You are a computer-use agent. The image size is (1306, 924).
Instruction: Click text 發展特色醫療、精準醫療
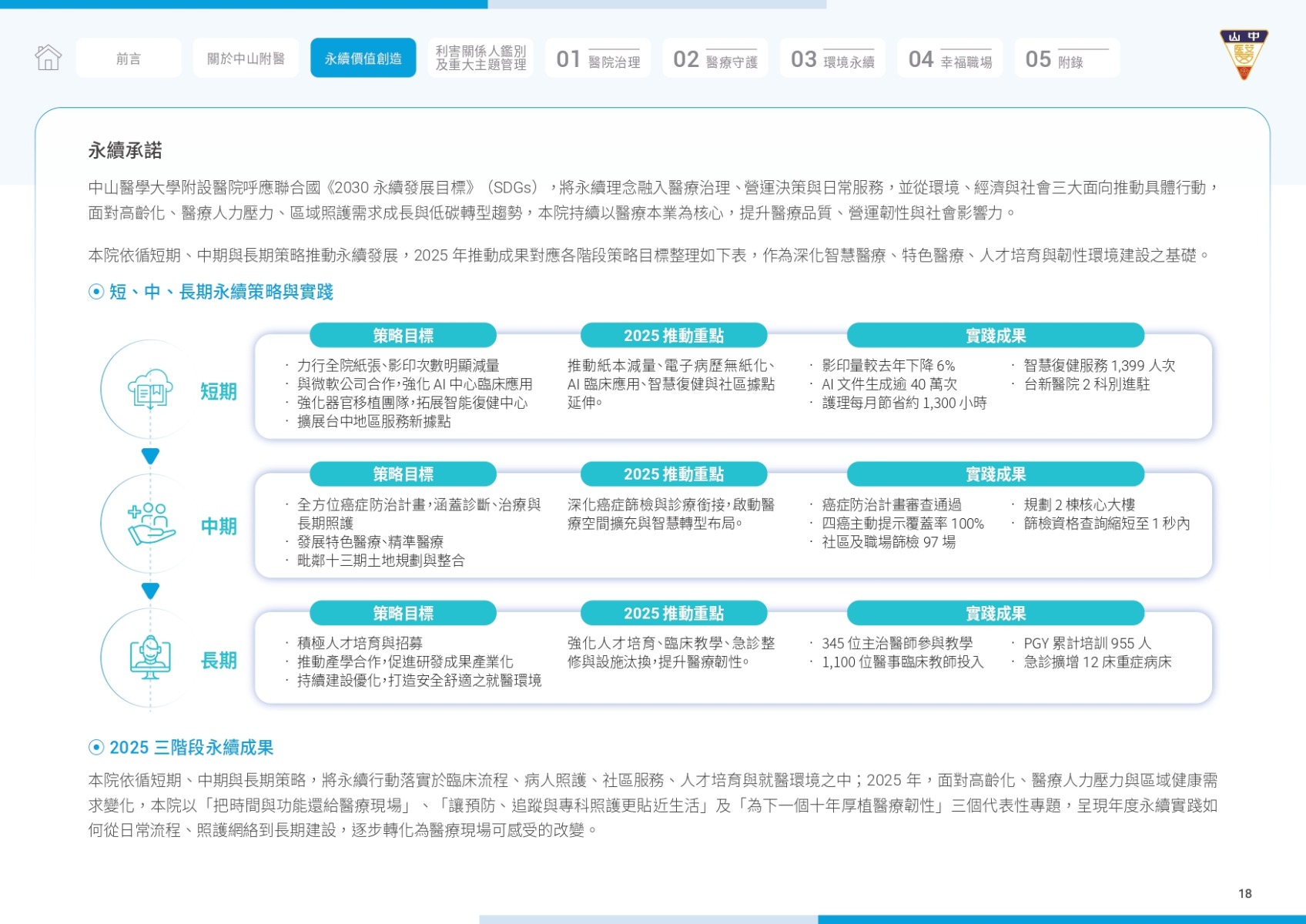pyautogui.click(x=370, y=542)
